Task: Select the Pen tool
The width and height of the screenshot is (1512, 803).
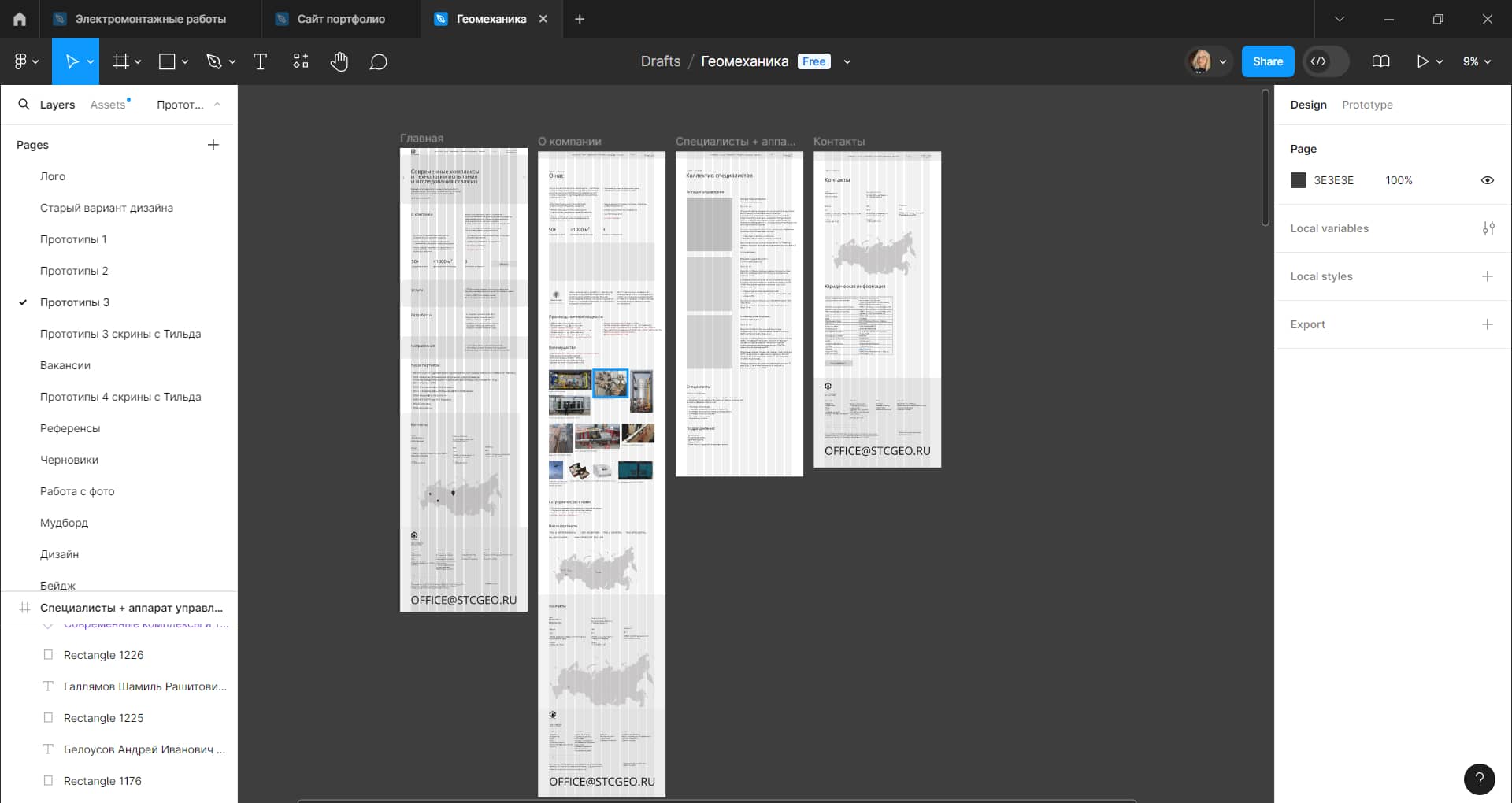Action: (x=214, y=61)
